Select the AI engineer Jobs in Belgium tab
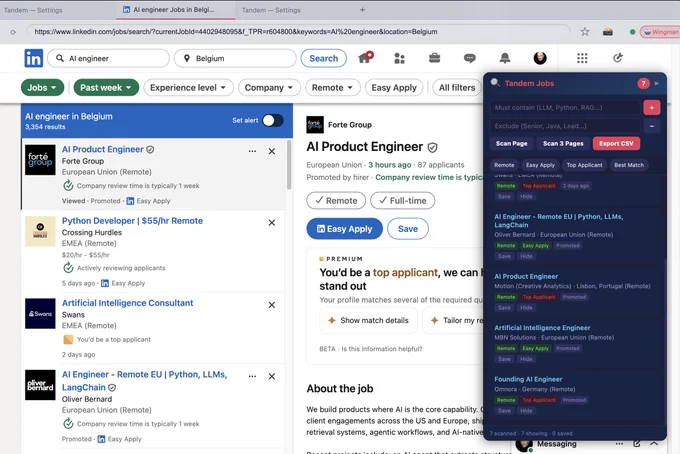 coord(173,10)
